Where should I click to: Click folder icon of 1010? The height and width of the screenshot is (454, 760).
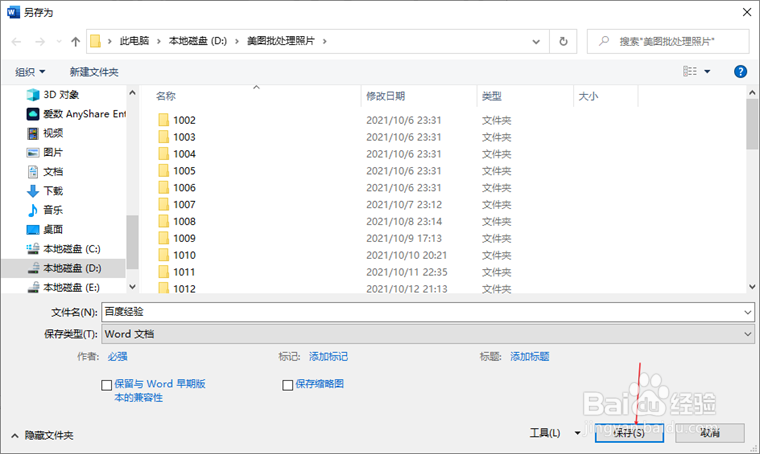click(x=163, y=255)
